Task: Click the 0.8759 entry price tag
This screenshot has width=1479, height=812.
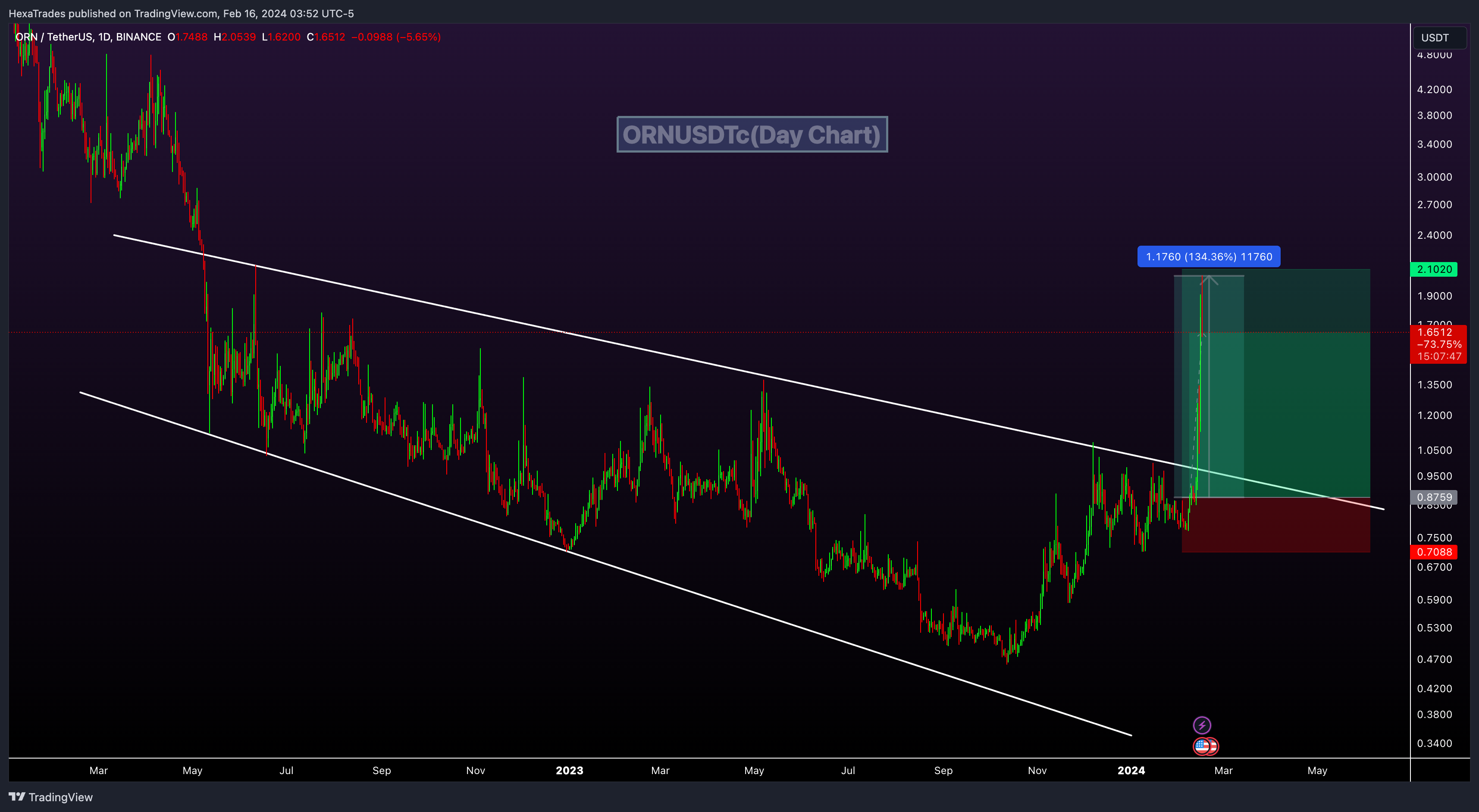Action: (1434, 497)
